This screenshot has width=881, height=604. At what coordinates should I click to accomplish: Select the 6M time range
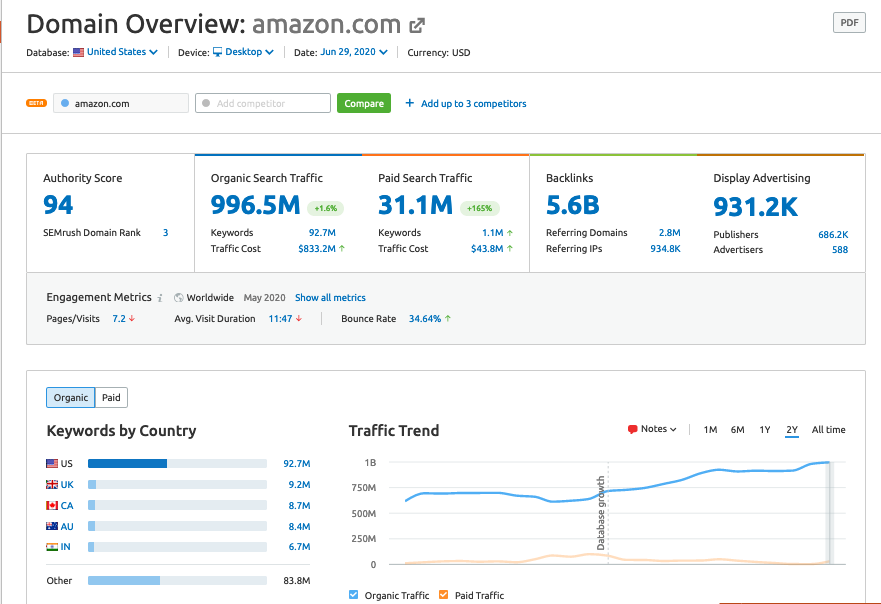click(x=738, y=430)
